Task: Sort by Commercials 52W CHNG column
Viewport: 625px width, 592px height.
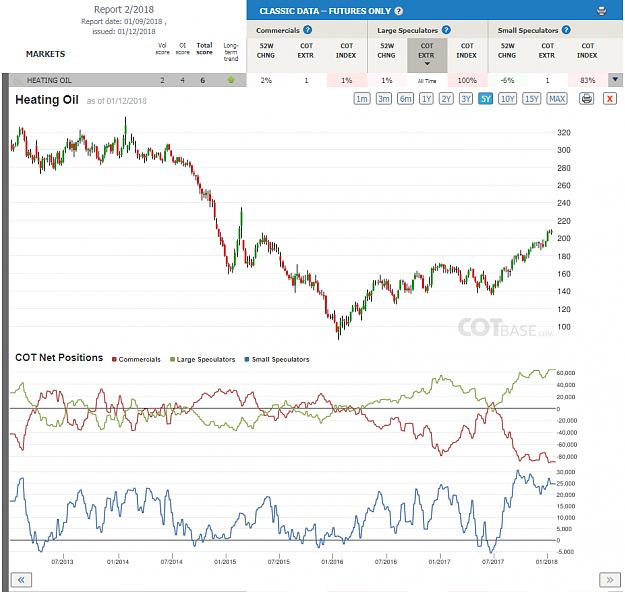Action: [x=266, y=51]
